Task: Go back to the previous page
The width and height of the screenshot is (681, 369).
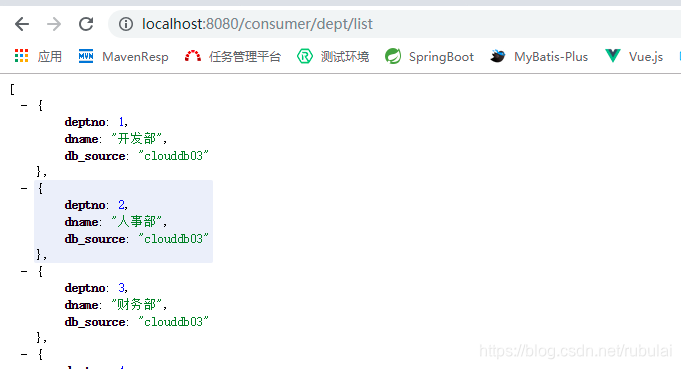Action: coord(22,24)
